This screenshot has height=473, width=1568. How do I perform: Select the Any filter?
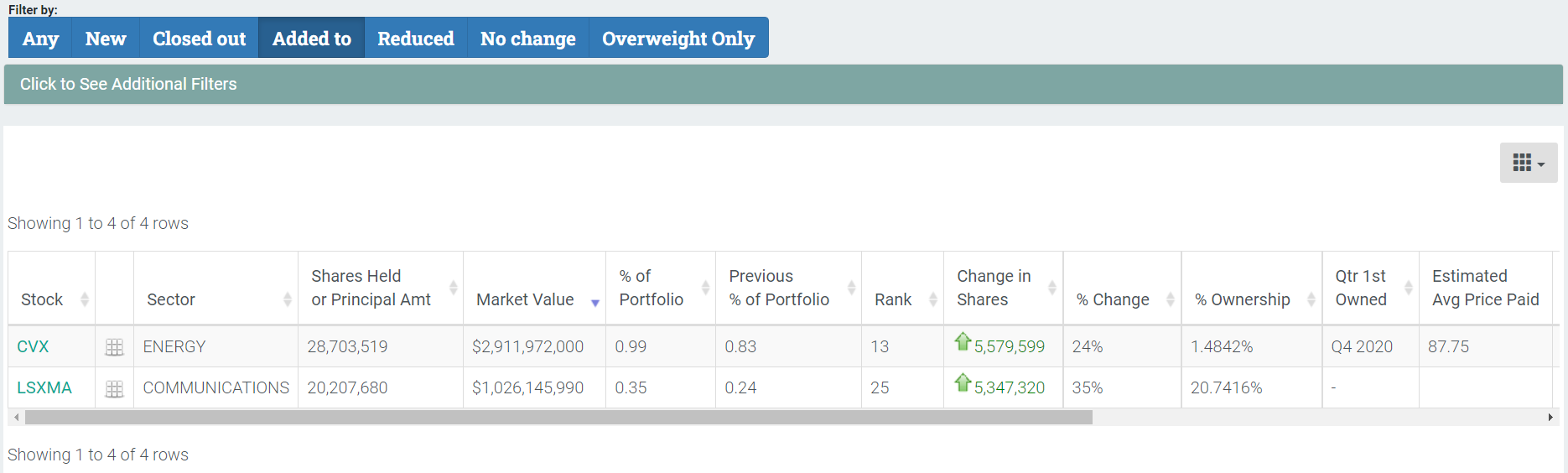point(40,39)
